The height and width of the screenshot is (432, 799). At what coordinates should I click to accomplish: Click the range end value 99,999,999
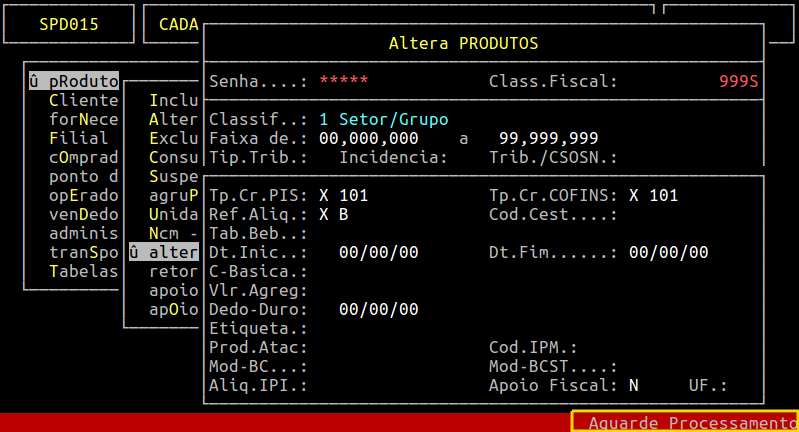(x=548, y=138)
